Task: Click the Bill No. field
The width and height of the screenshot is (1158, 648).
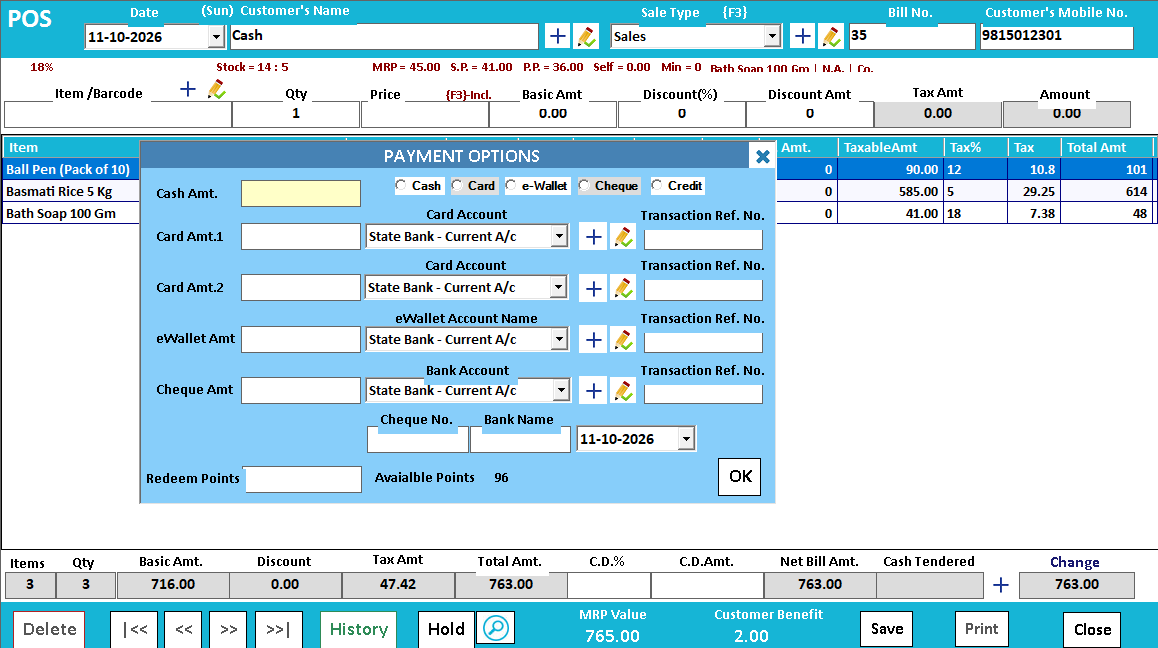Action: tap(912, 36)
